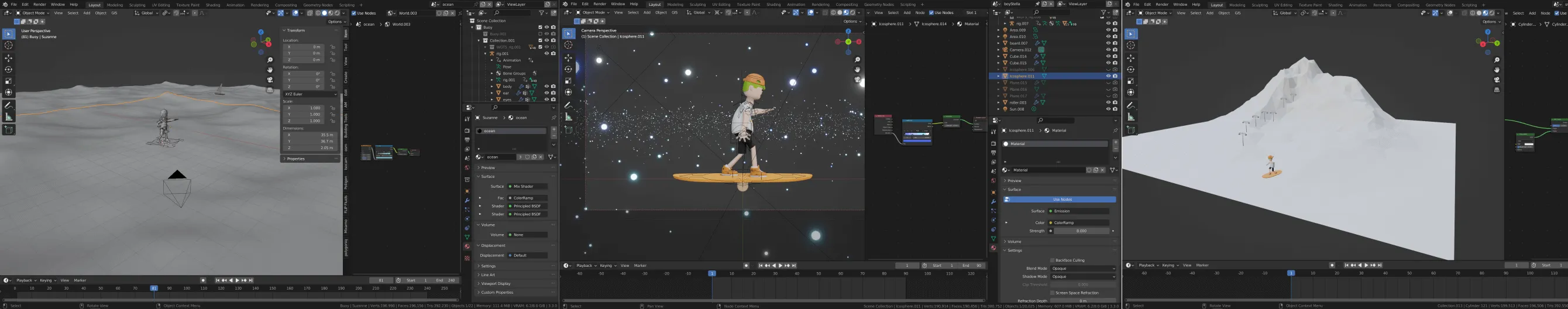Pick the Measure tool in the middle viewport
The width and height of the screenshot is (1568, 309).
569,117
